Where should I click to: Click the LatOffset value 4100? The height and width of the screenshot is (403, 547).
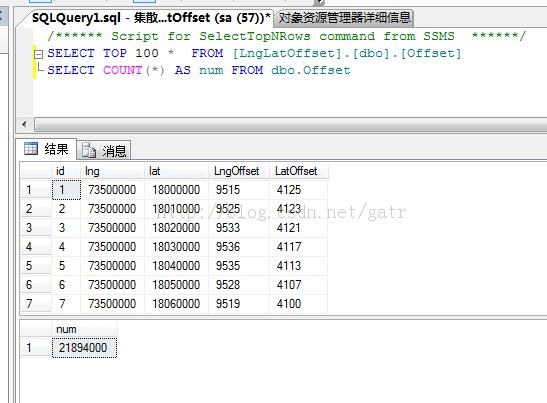click(298, 304)
